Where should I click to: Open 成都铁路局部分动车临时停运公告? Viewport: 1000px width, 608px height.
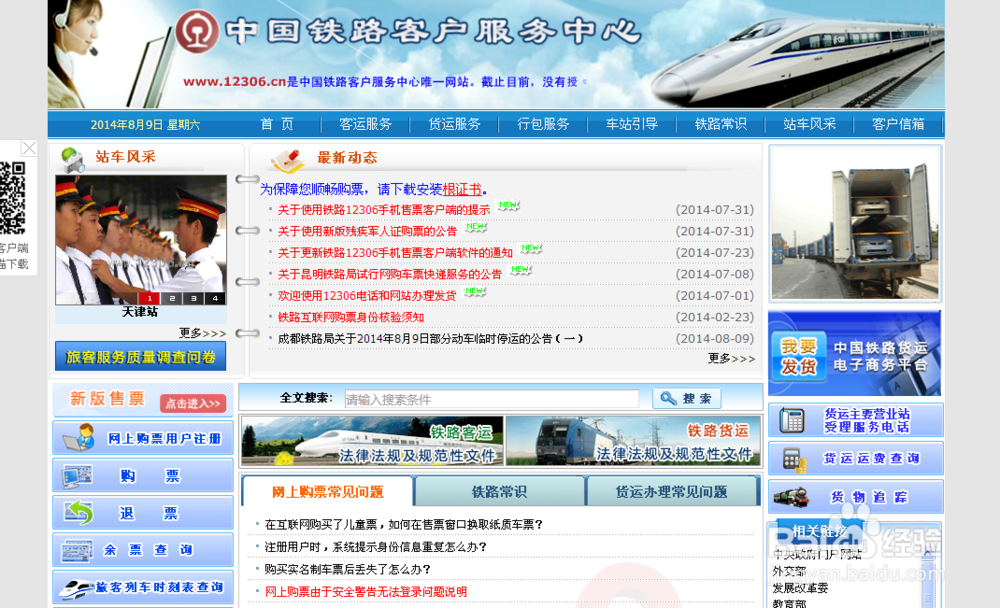430,338
